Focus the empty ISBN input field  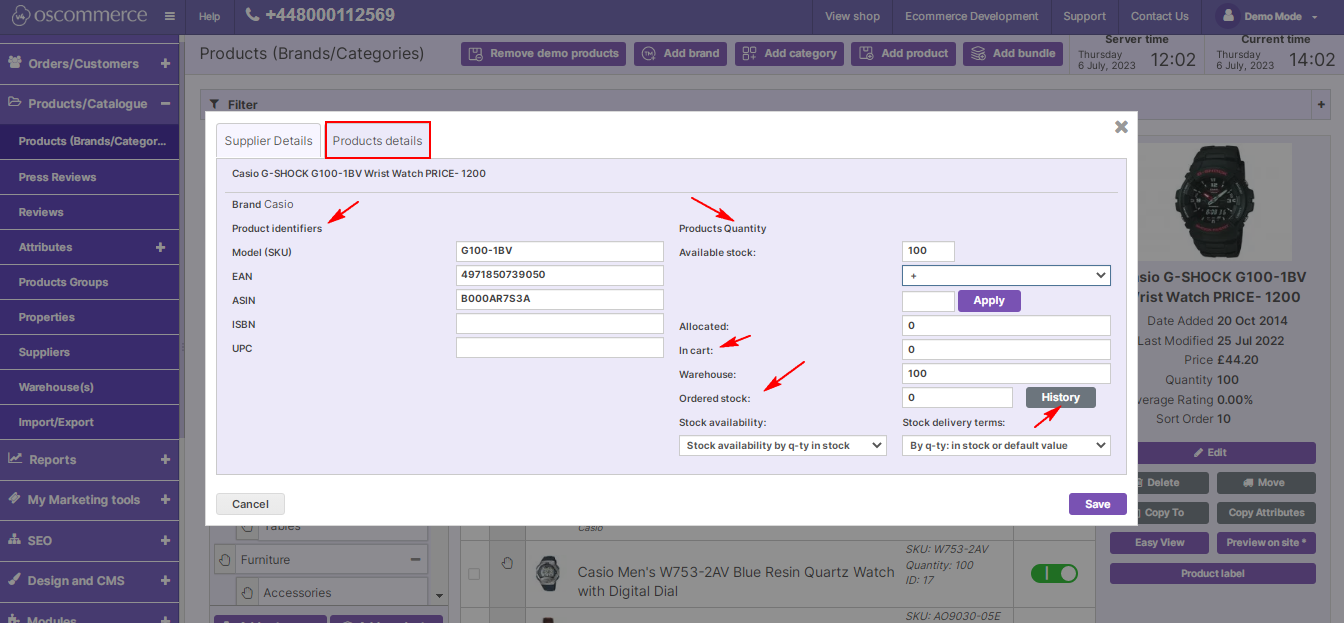(x=560, y=323)
